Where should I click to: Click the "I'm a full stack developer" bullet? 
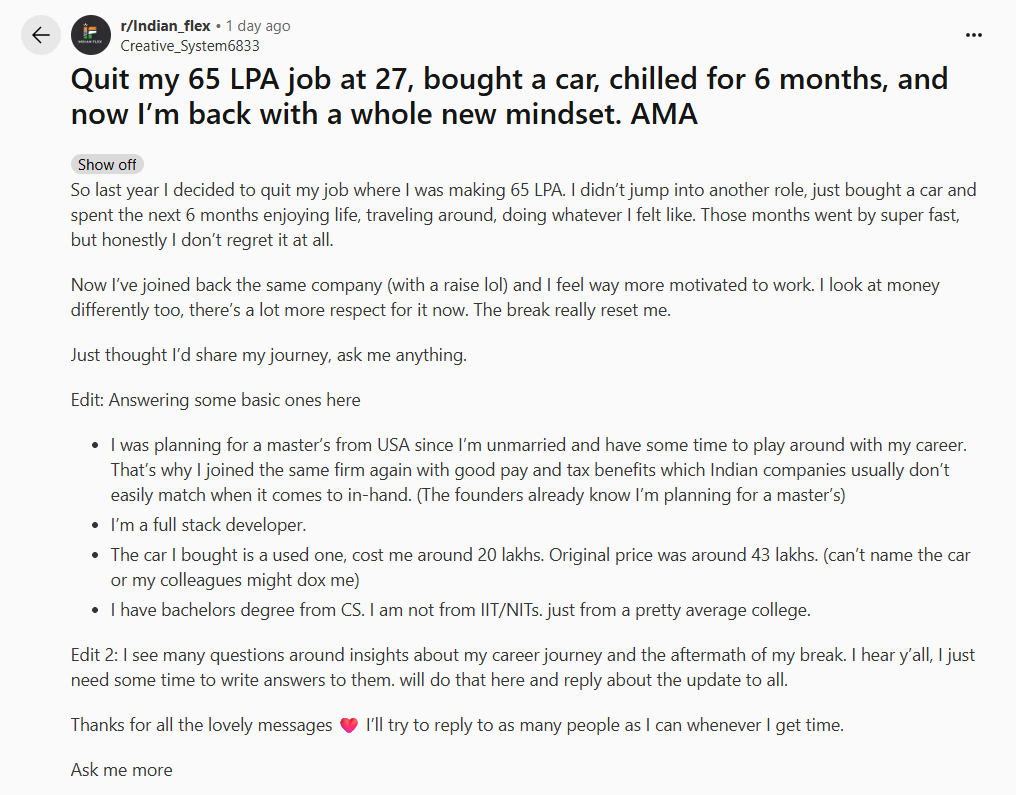(x=208, y=525)
